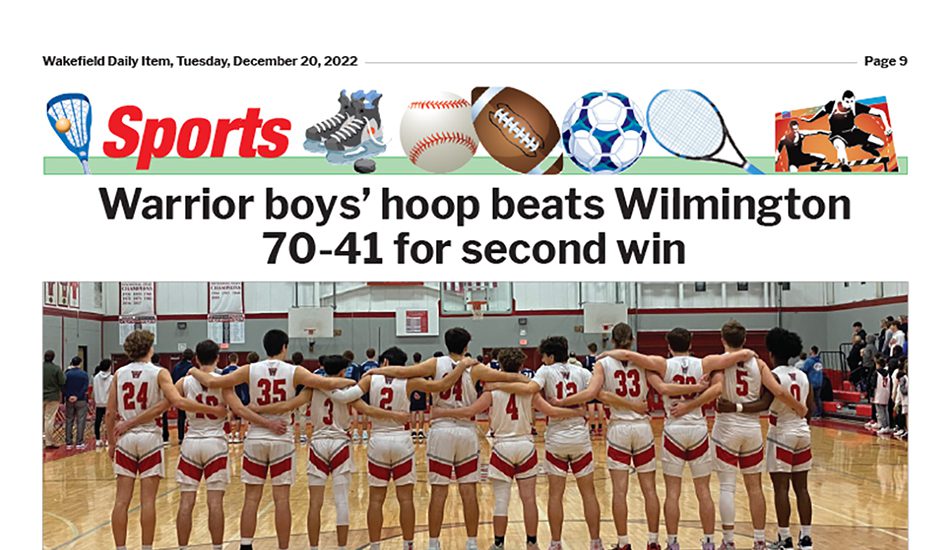The height and width of the screenshot is (550, 950).
Task: Open the Warrior boys' hoop headline
Action: tap(475, 226)
